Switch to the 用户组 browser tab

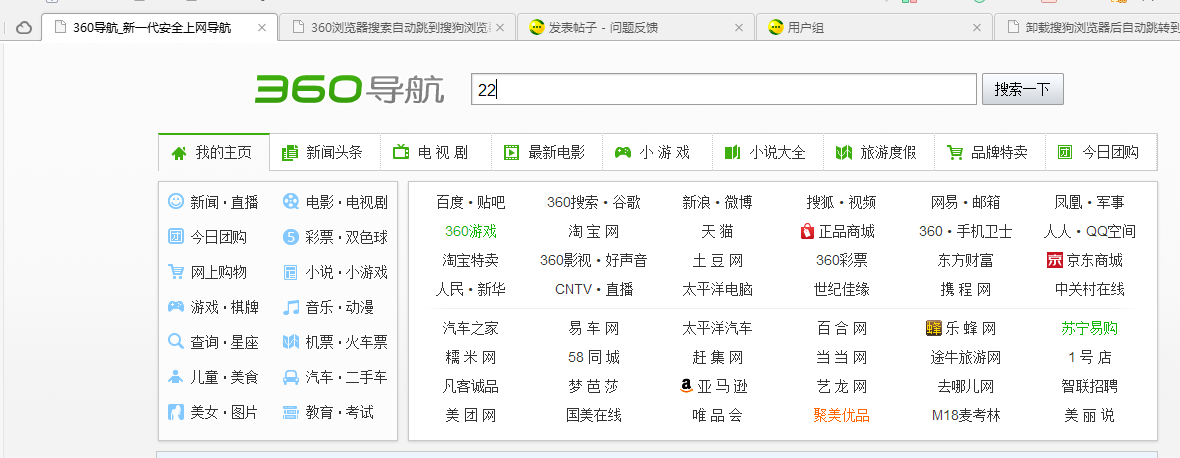point(873,28)
